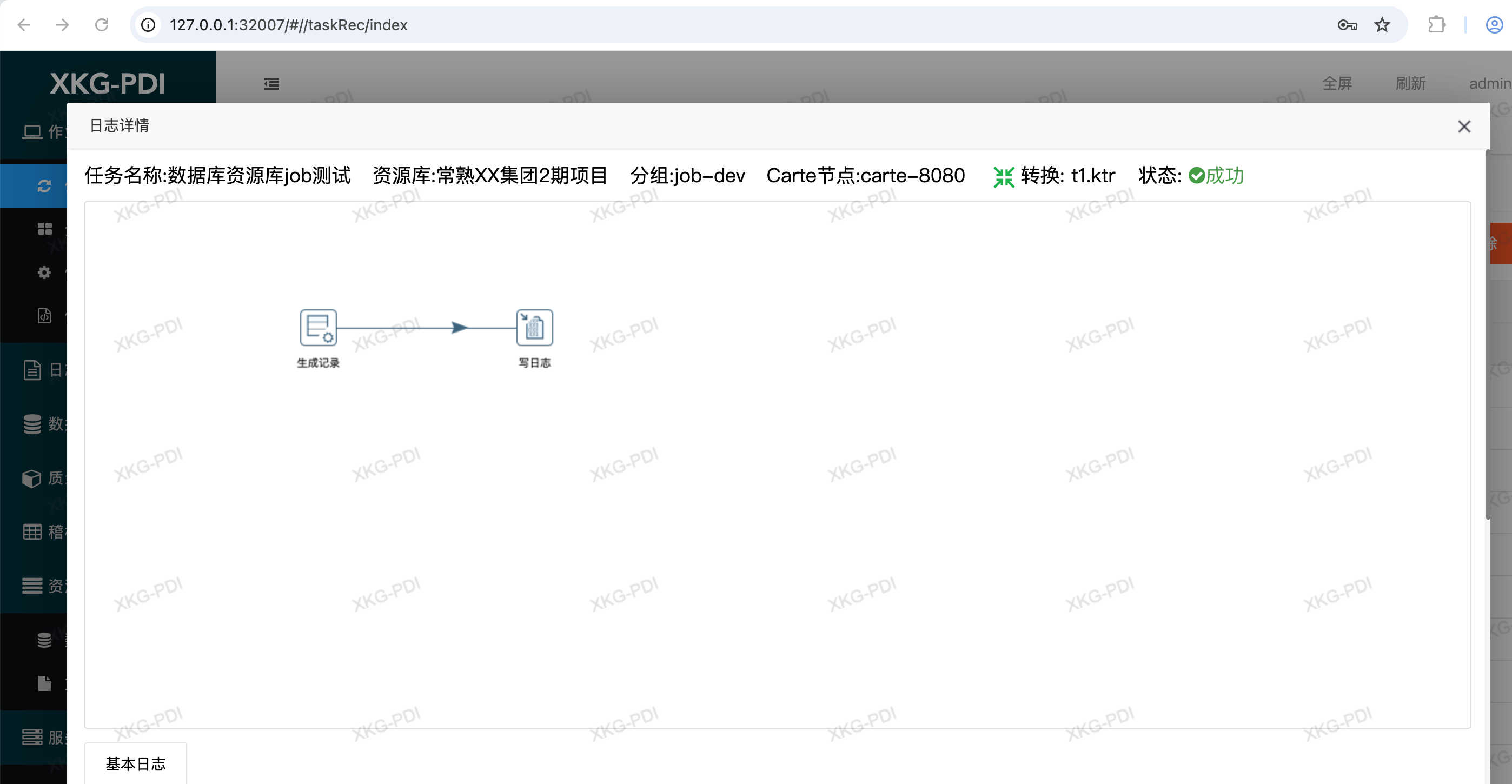Click the browser reload button
The image size is (1512, 784).
pyautogui.click(x=102, y=25)
